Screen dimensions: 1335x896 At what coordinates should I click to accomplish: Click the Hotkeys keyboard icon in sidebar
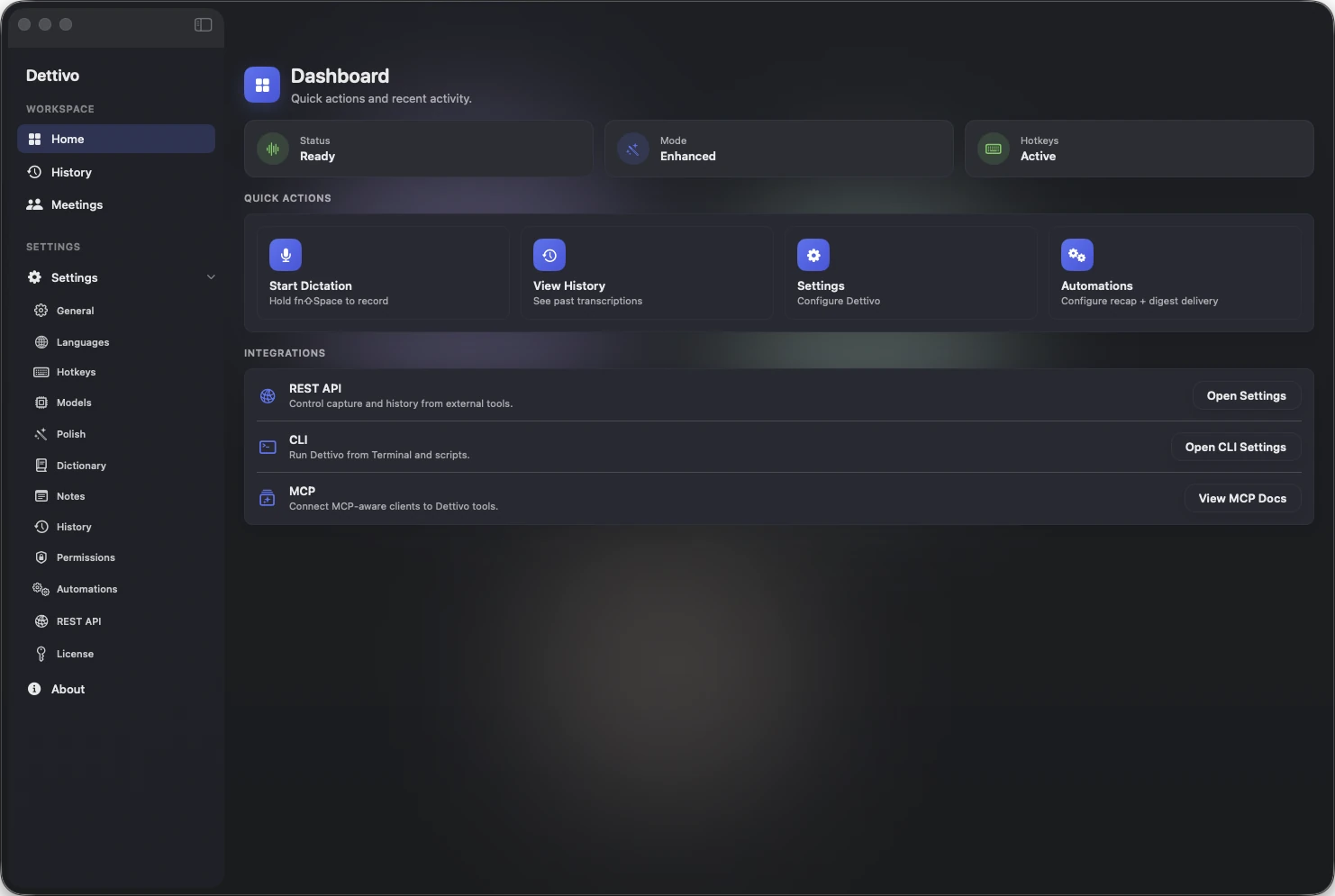[x=41, y=372]
